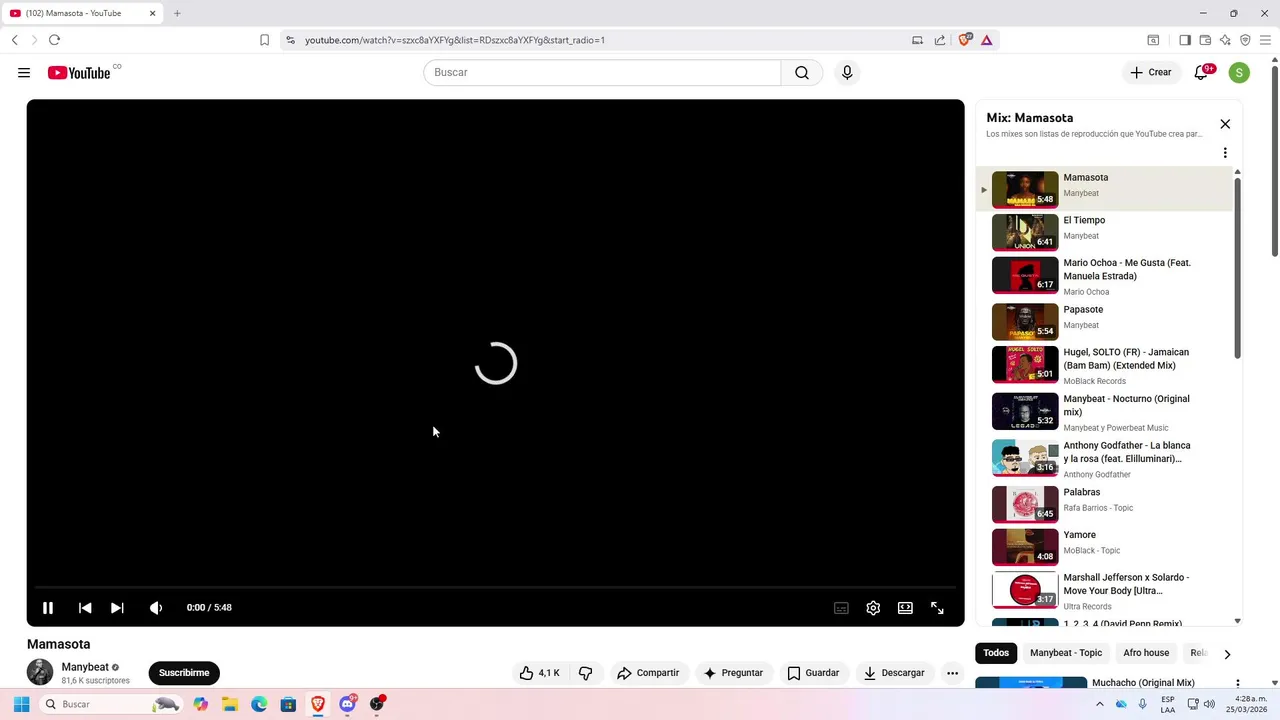The image size is (1280, 720).
Task: Share the page URL from address bar
Action: (940, 40)
